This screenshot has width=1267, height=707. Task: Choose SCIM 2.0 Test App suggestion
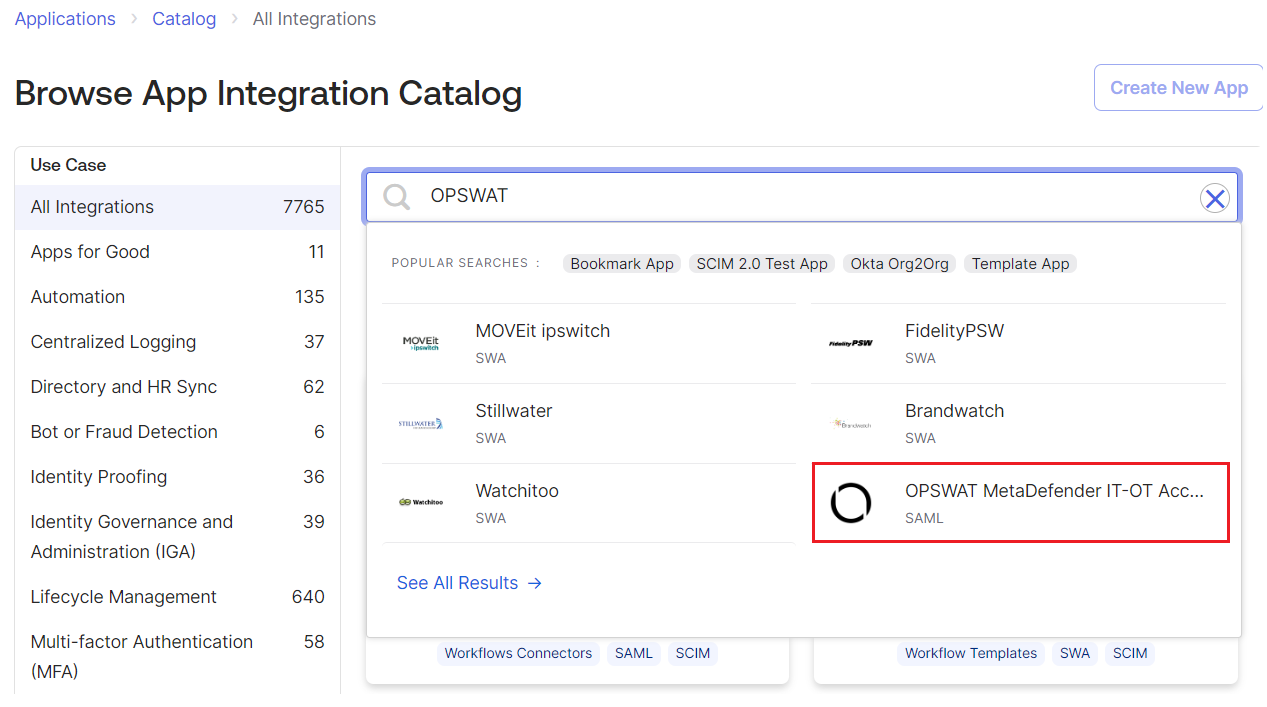pos(762,264)
